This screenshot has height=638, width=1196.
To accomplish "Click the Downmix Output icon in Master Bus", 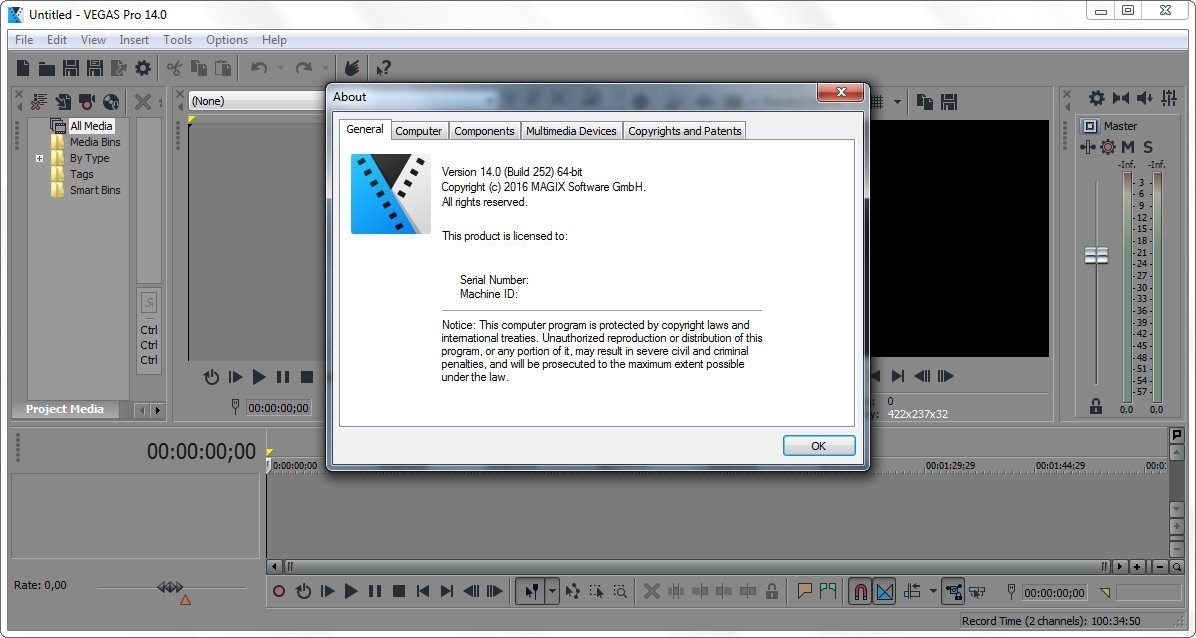I will click(x=1120, y=98).
